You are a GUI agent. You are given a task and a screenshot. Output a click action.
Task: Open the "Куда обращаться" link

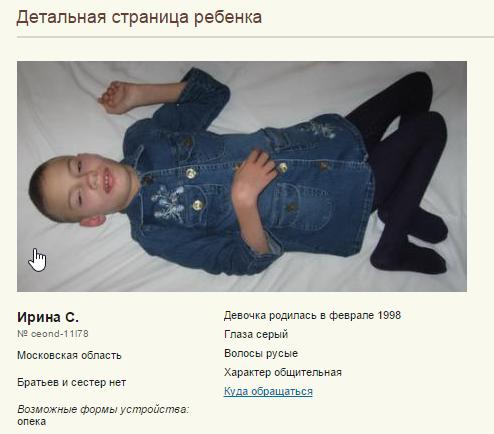click(x=268, y=391)
